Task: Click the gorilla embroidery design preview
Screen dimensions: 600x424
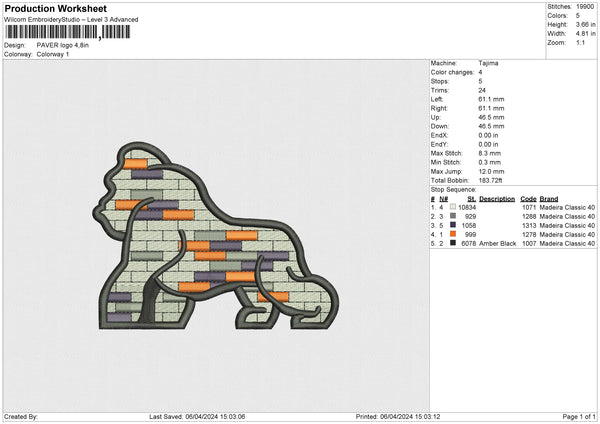Action: [x=216, y=236]
